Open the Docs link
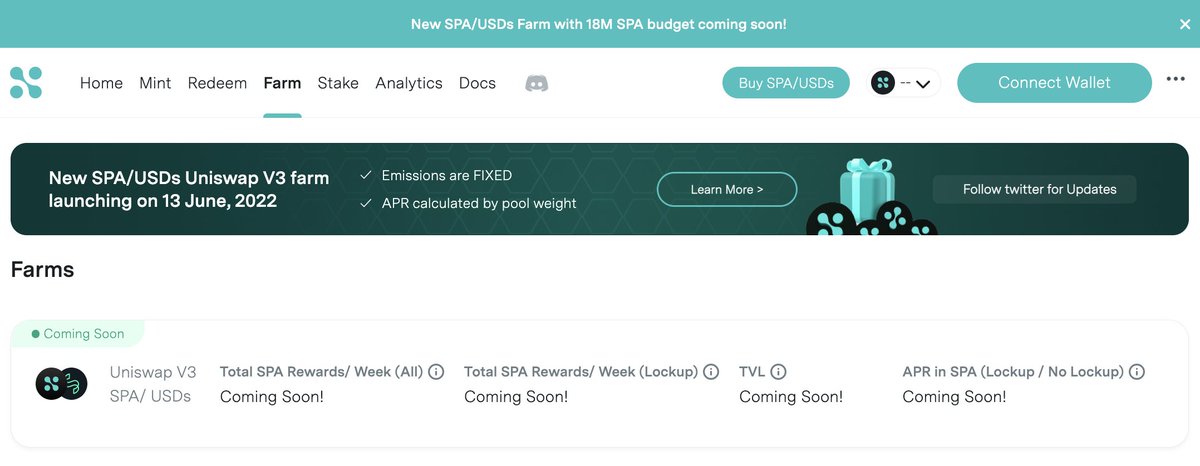Viewport: 1200px width, 466px height. pos(477,83)
